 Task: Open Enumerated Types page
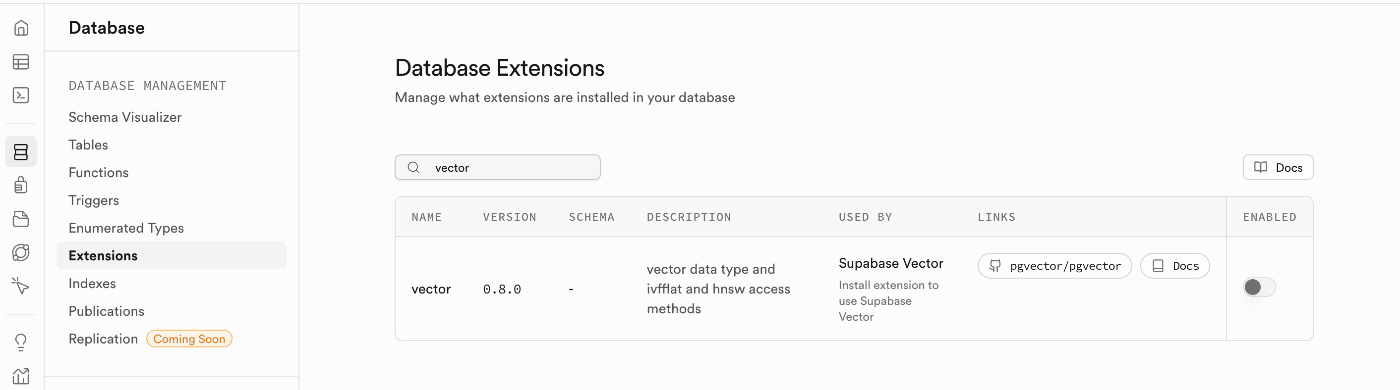pos(126,228)
